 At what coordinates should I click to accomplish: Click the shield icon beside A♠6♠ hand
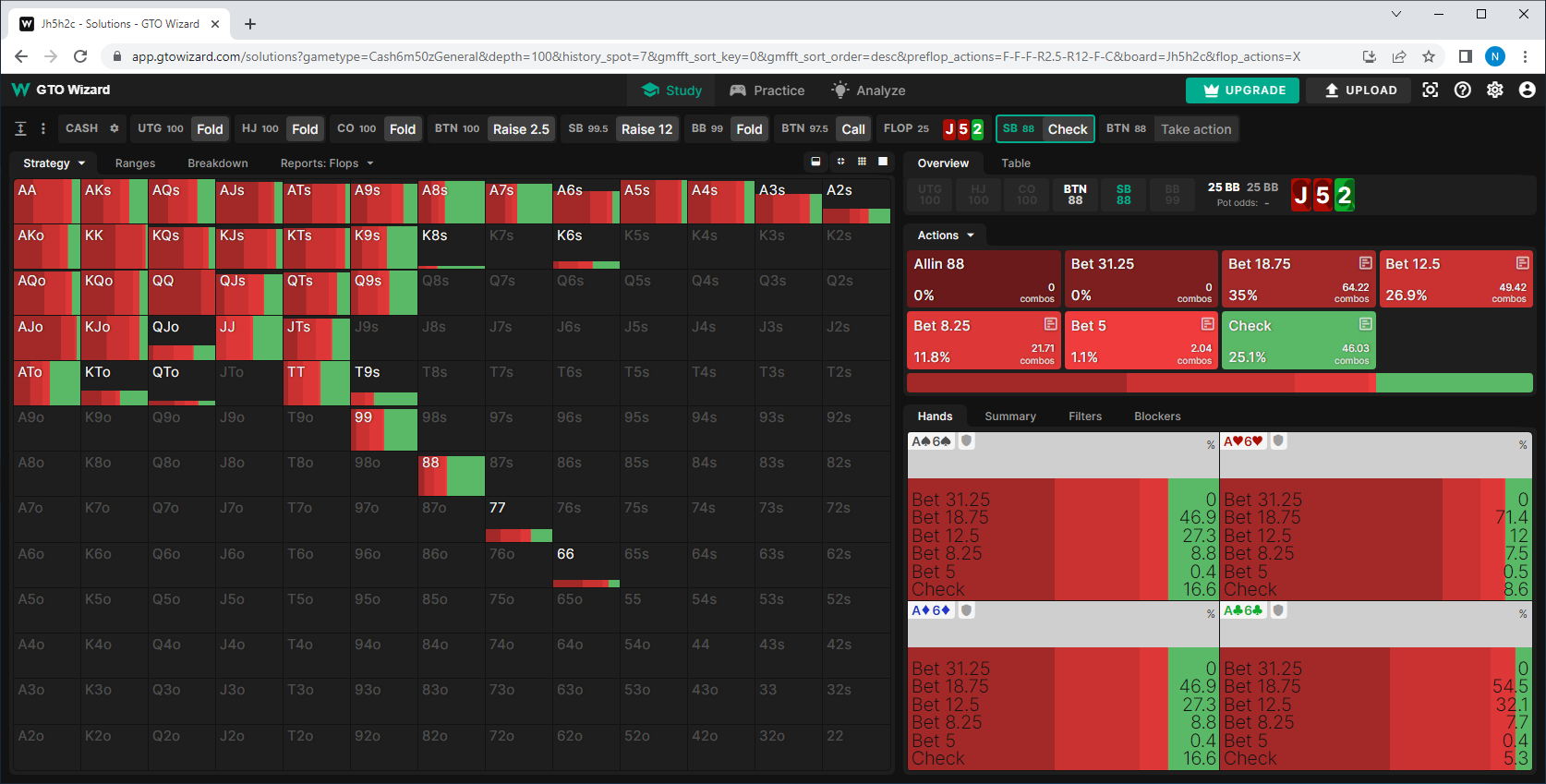point(966,441)
